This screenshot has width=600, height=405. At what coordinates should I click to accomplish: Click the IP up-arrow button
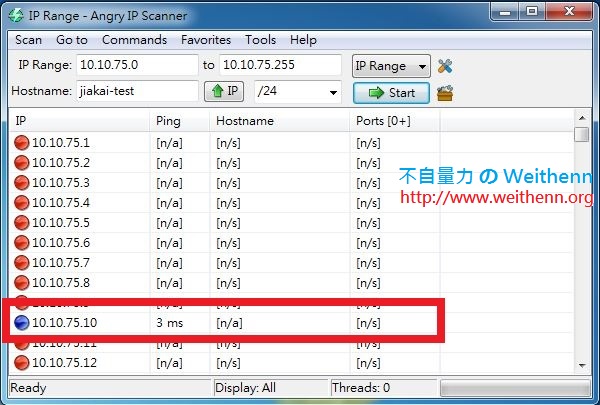[224, 91]
